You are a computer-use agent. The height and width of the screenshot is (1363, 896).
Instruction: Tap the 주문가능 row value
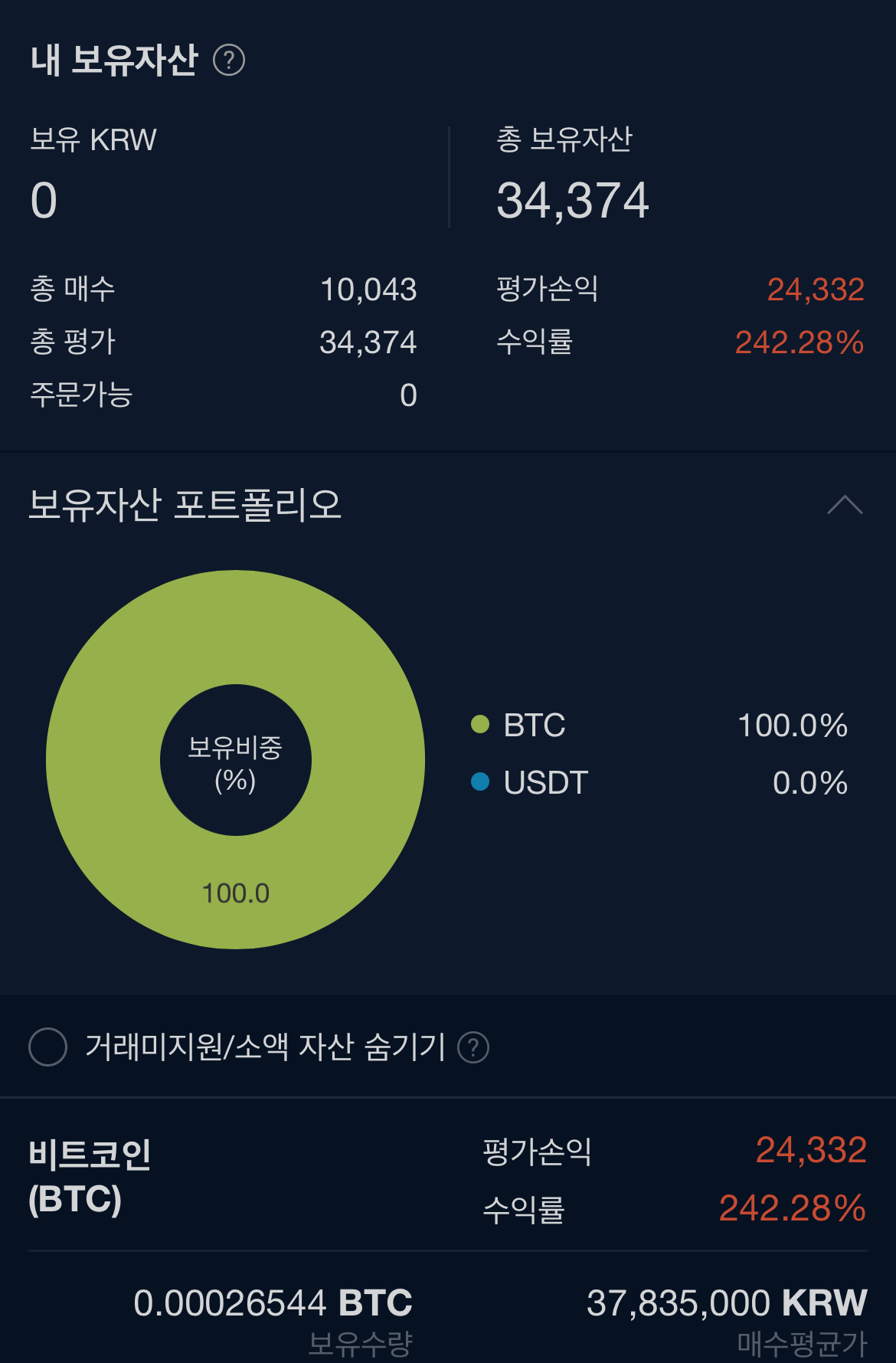408,395
